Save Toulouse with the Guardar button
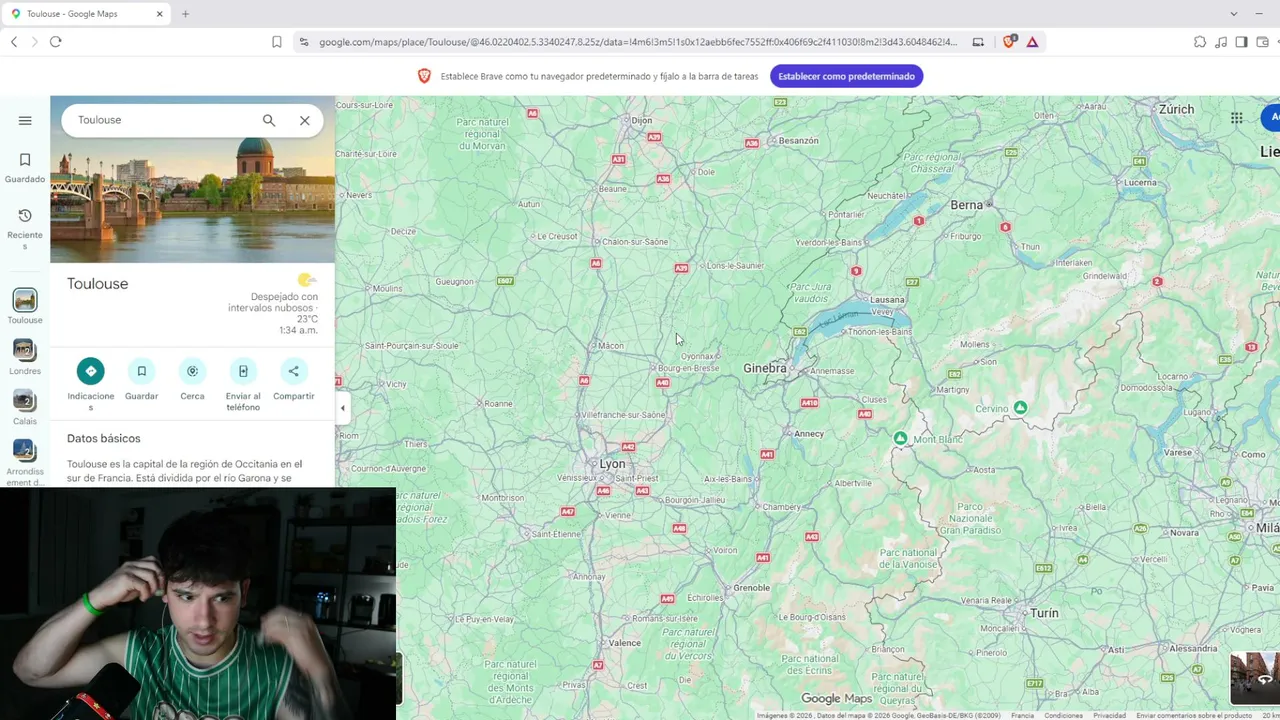 (x=142, y=380)
